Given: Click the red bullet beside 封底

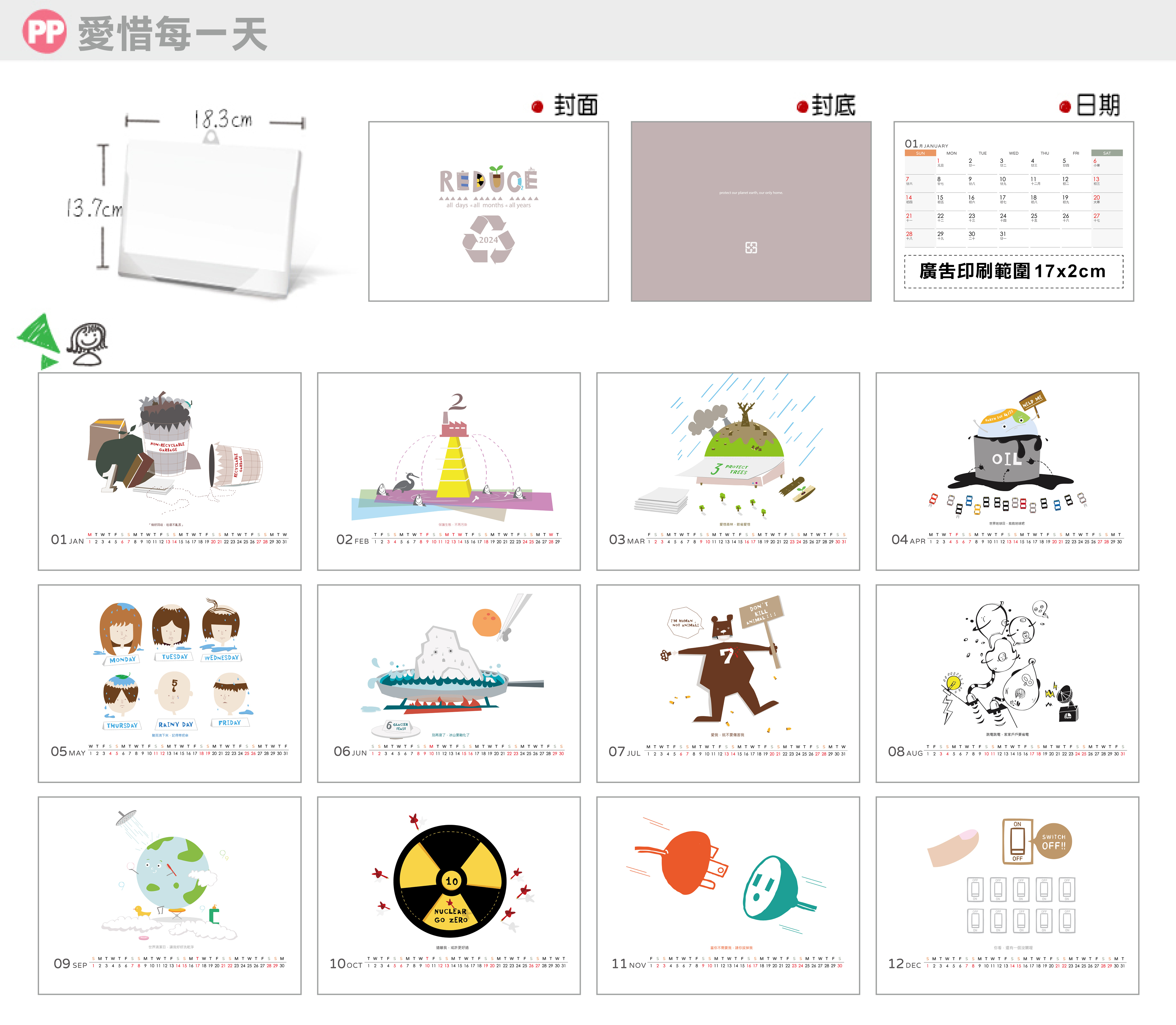Looking at the screenshot, I should tap(803, 106).
